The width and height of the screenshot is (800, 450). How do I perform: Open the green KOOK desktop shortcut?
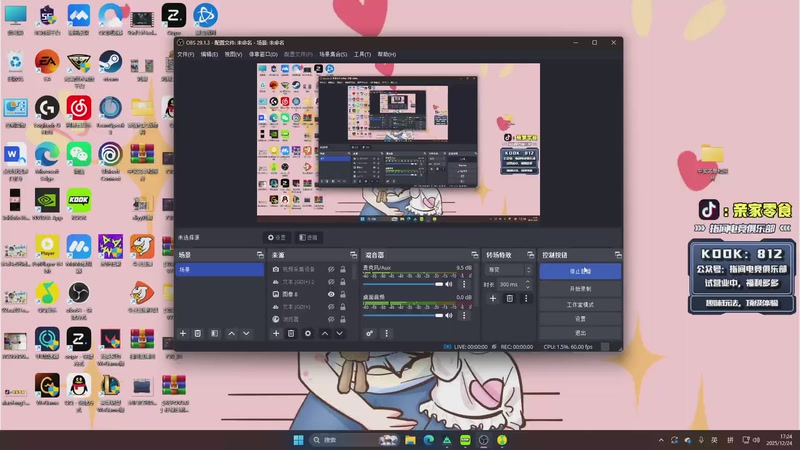click(79, 205)
